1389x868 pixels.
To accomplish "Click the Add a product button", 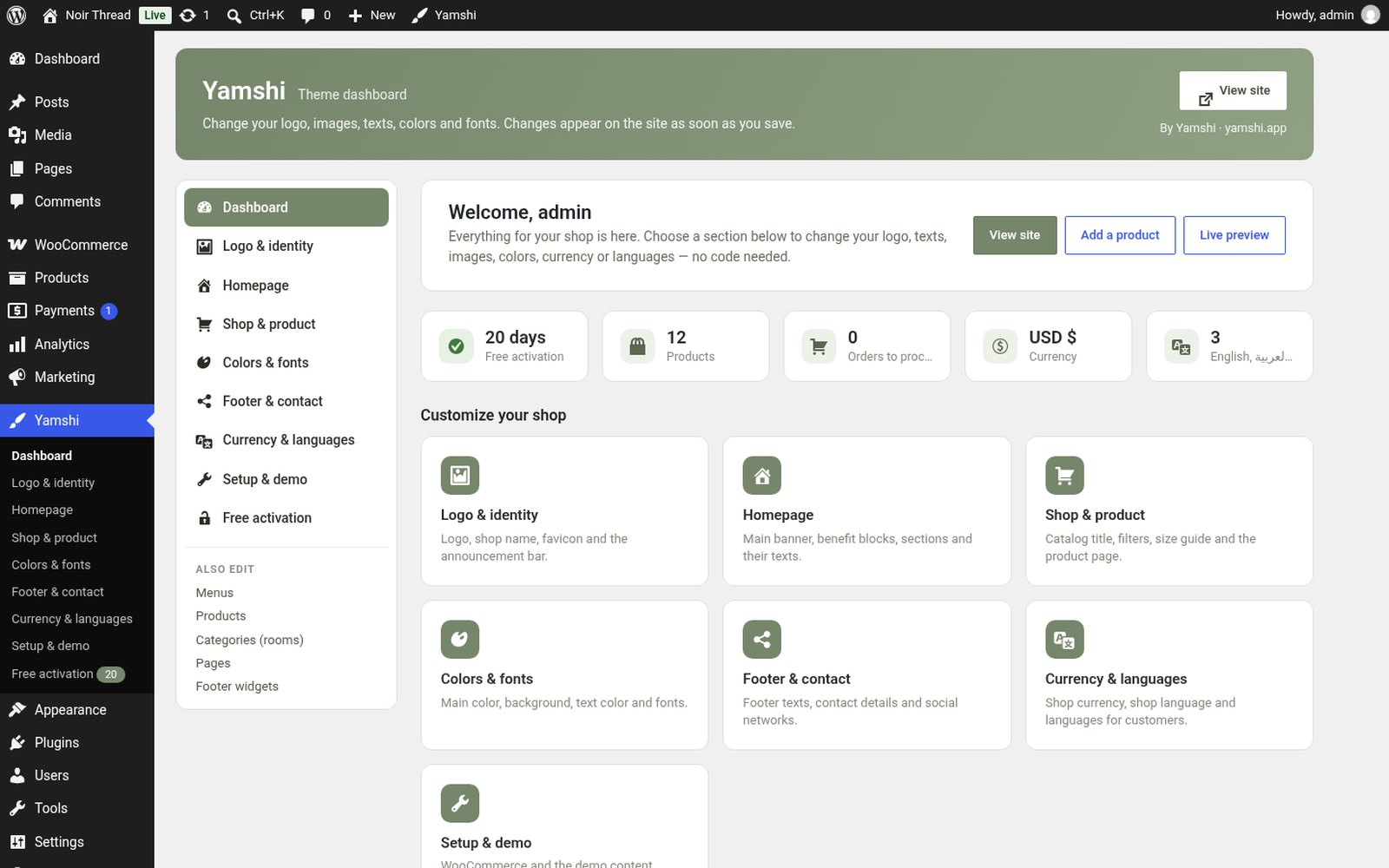I will point(1120,235).
